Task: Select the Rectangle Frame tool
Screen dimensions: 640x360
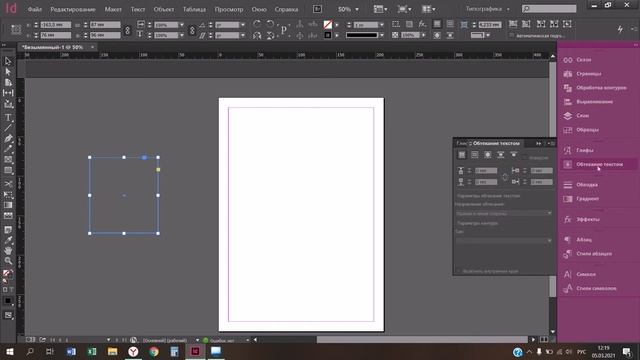Action: [8, 160]
